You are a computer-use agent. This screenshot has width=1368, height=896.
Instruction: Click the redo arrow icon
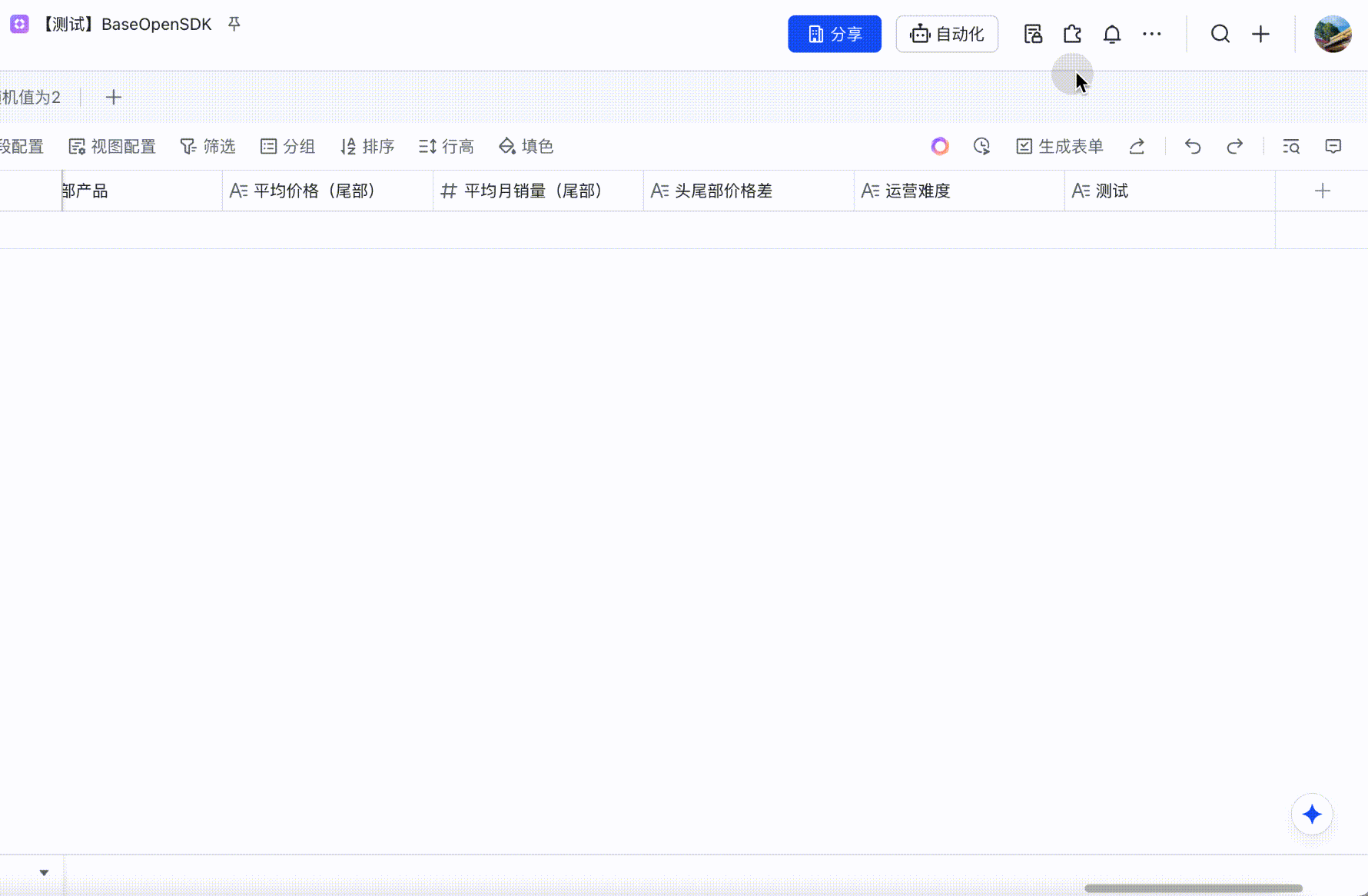coord(1234,147)
